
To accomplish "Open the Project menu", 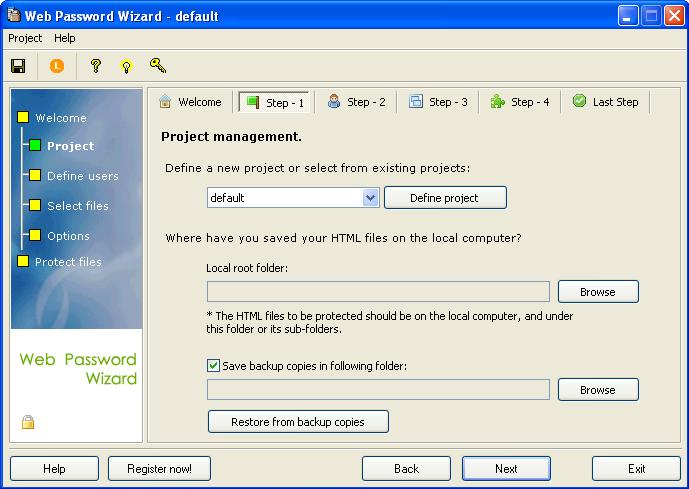I will coord(25,38).
